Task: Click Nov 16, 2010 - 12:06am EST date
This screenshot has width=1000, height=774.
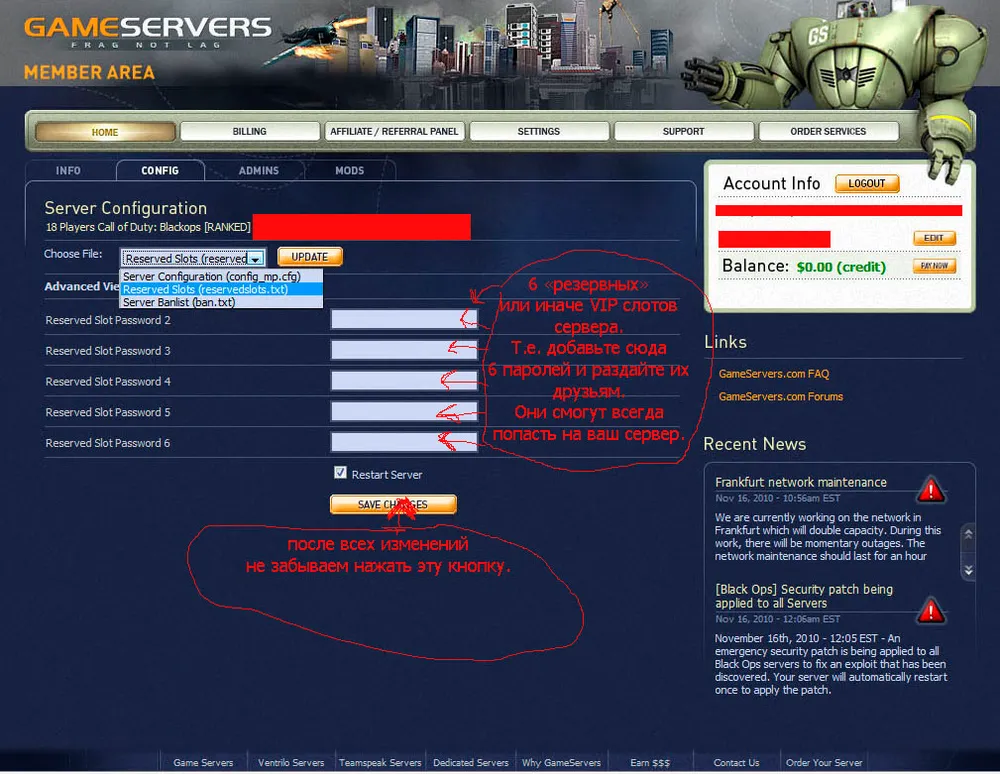Action: [777, 619]
